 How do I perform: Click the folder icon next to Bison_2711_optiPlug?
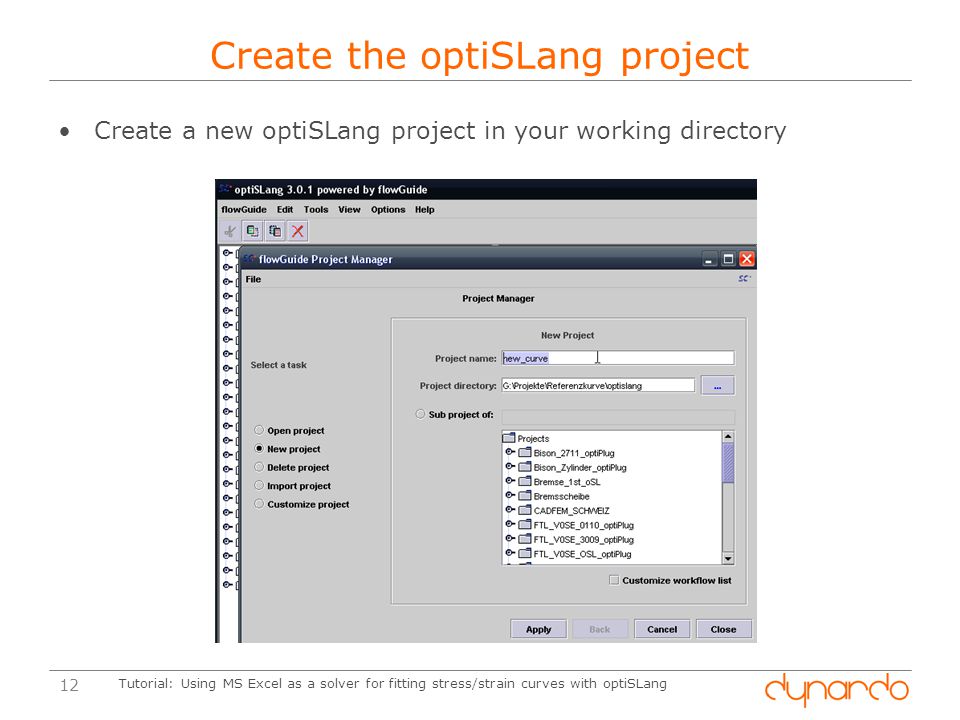click(x=525, y=452)
